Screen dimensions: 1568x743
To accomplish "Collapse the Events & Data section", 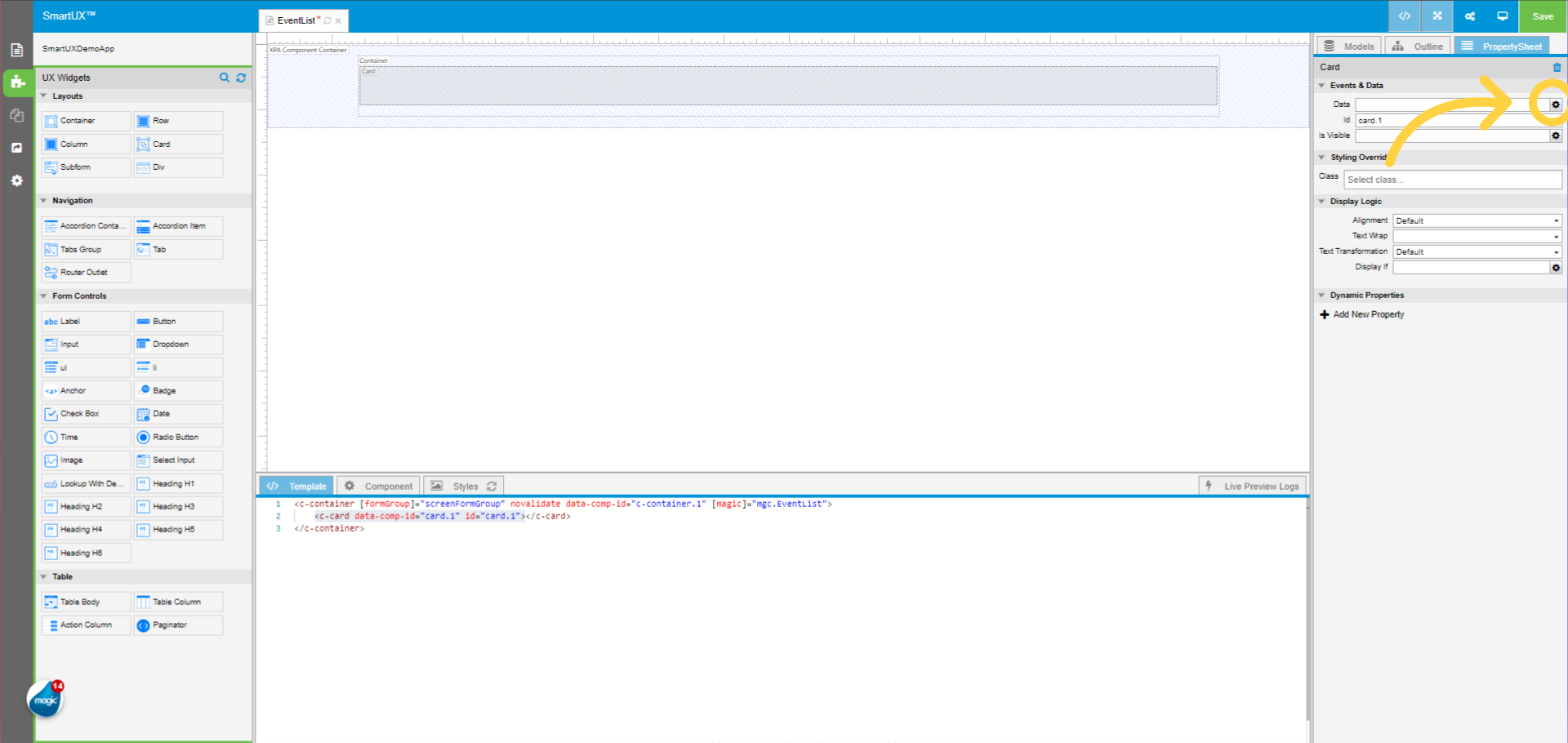I will (1321, 86).
